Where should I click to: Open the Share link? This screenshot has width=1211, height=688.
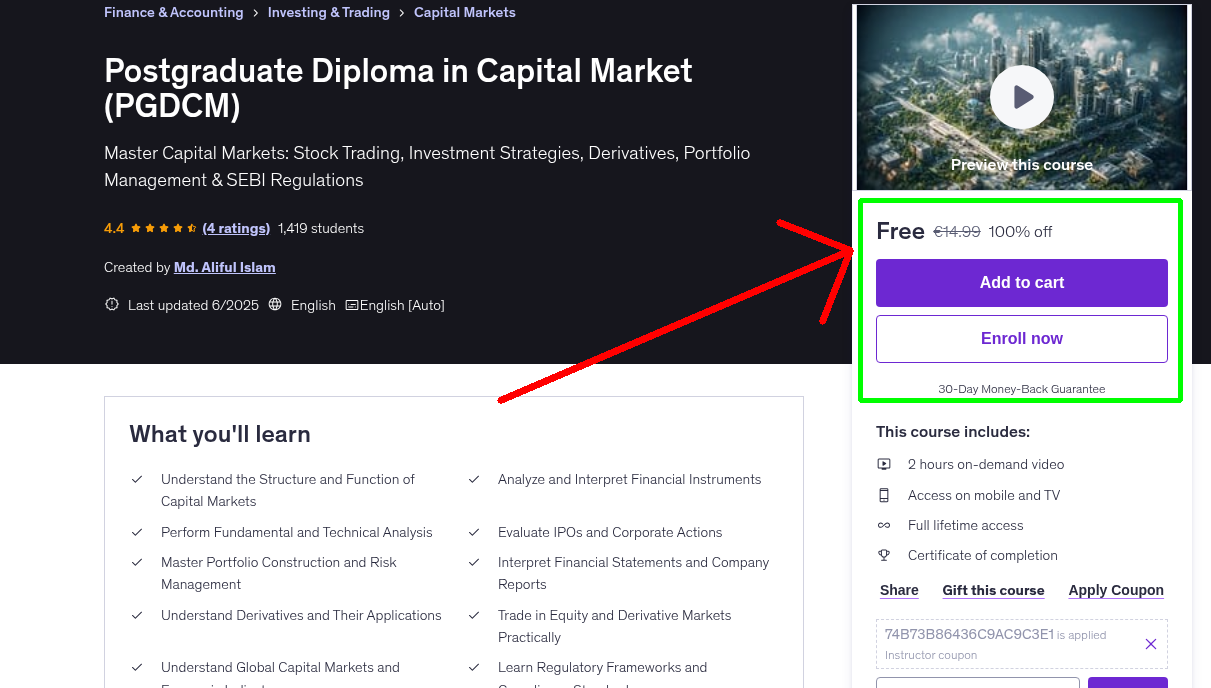pos(898,590)
